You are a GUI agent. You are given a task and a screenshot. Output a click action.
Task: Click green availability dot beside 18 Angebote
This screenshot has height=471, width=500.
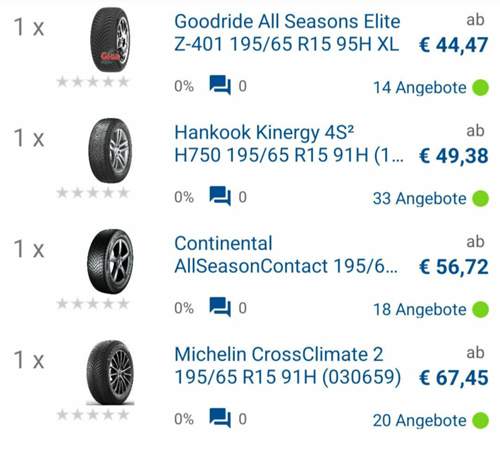pyautogui.click(x=480, y=309)
